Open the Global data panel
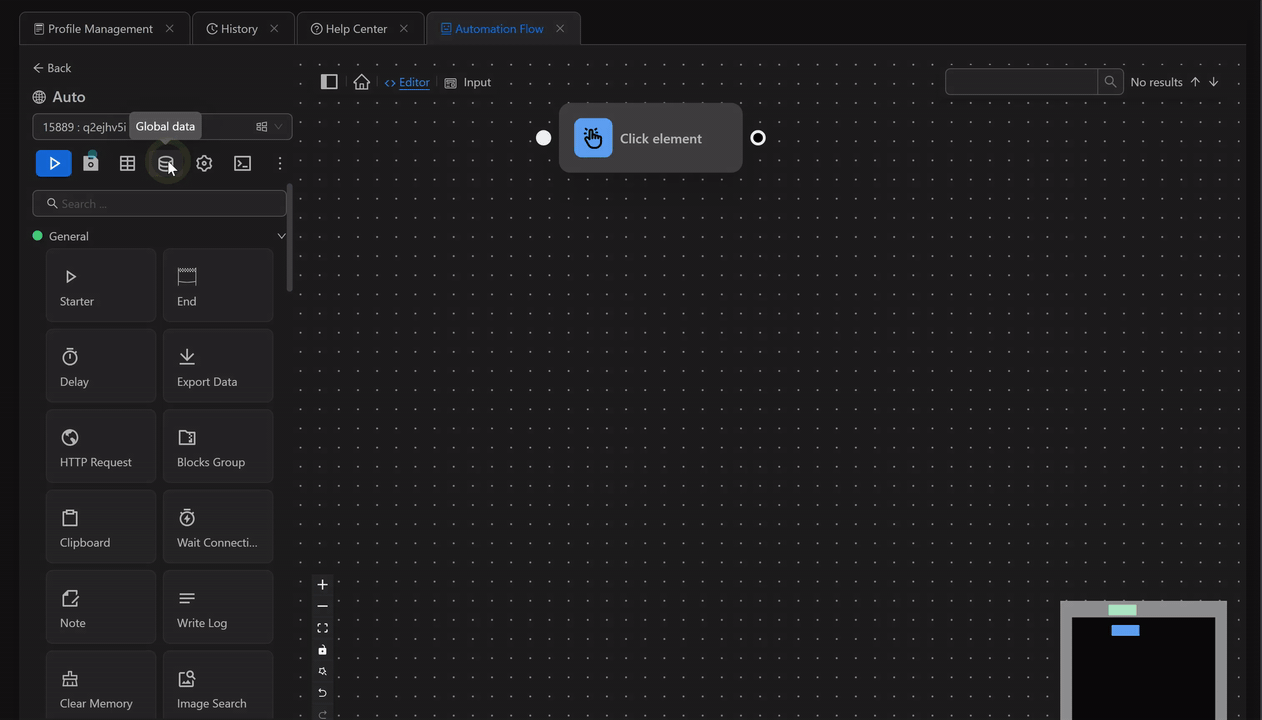This screenshot has width=1262, height=720. click(166, 162)
